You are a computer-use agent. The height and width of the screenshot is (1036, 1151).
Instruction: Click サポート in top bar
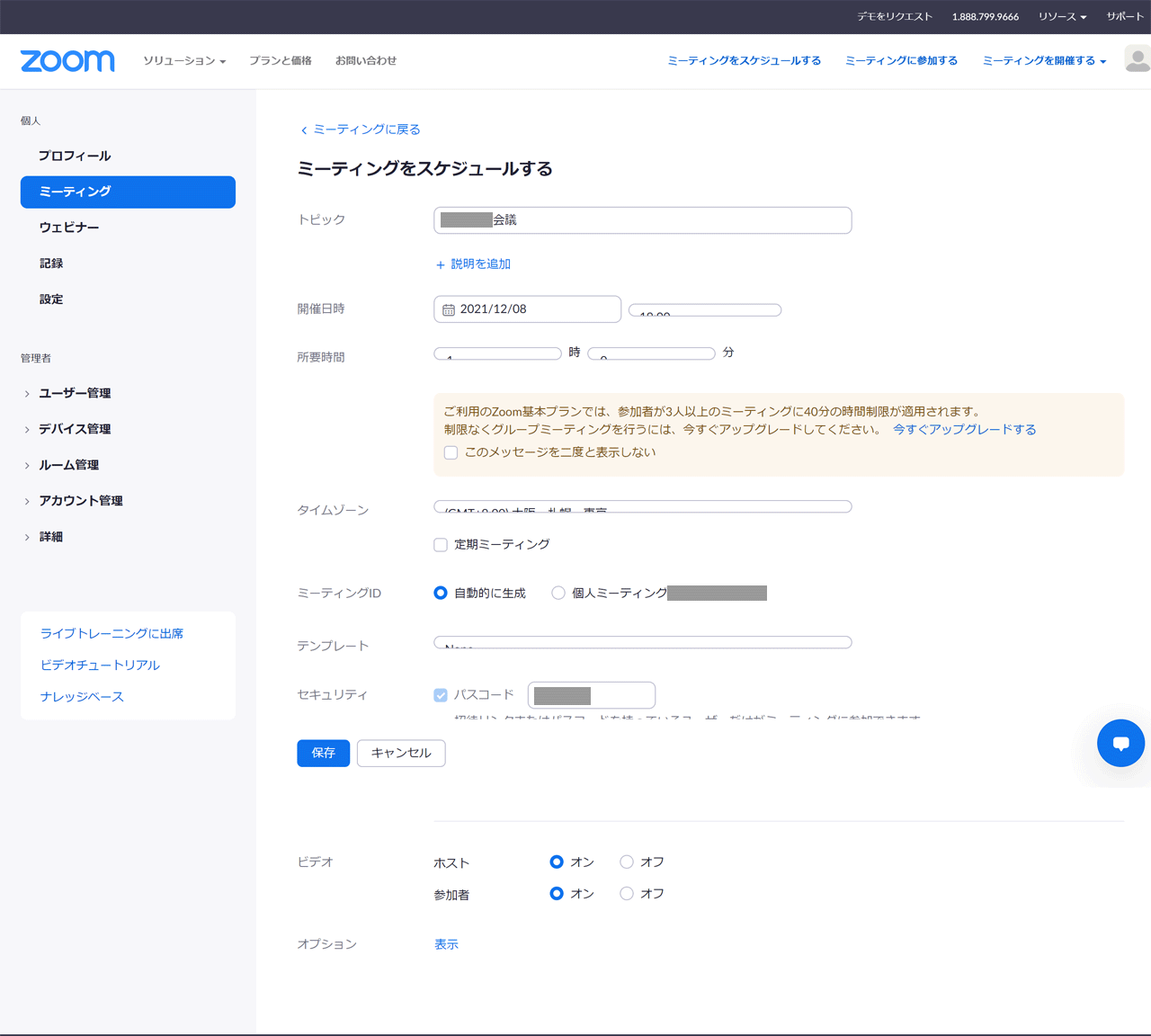pos(1125,17)
